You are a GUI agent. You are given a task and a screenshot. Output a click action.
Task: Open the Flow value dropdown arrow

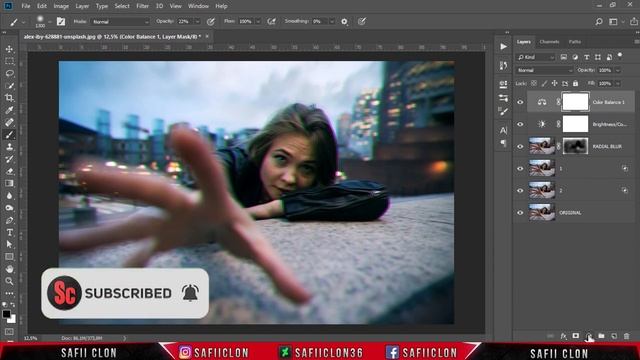pos(258,22)
